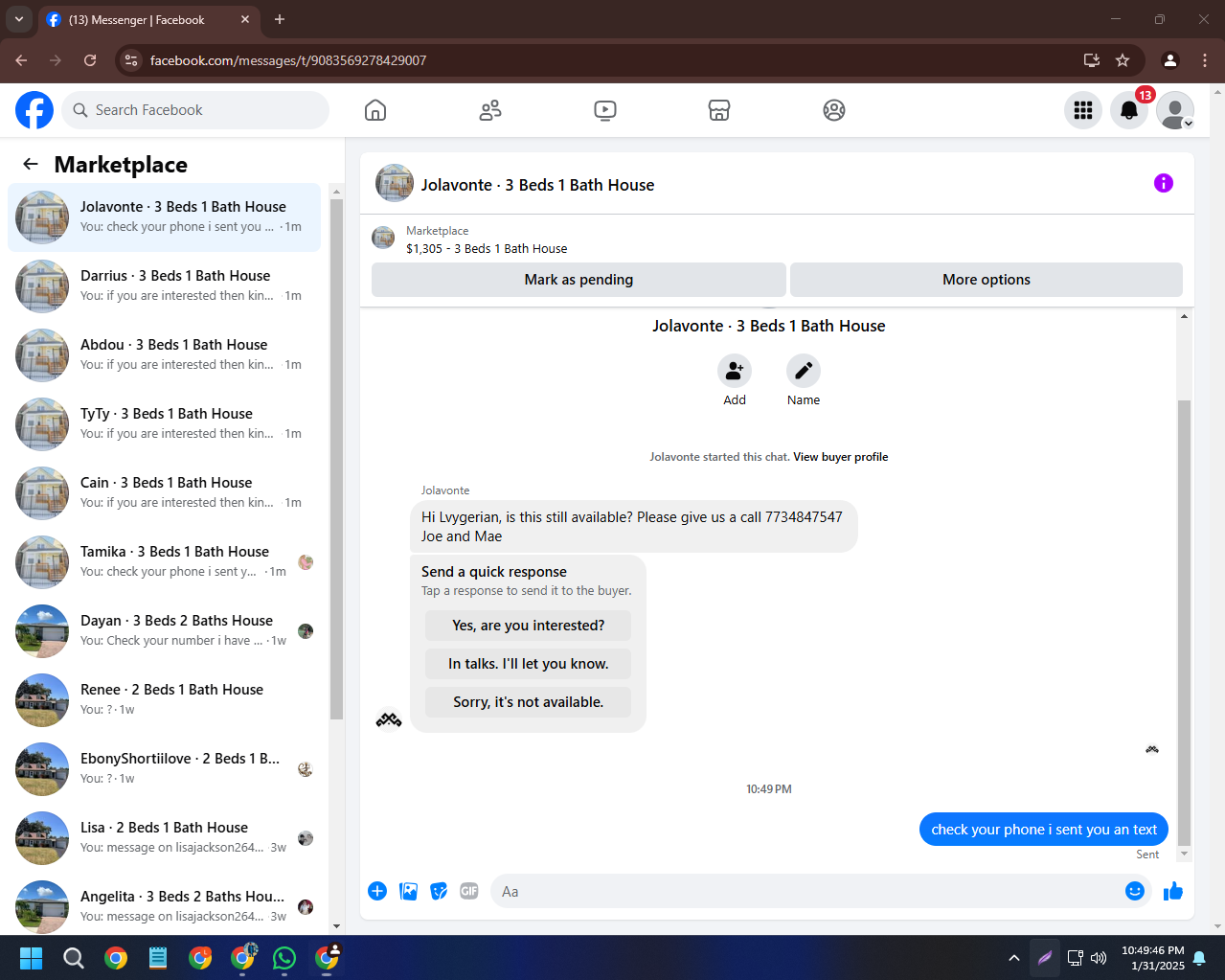Click the Add people icon
Screen dimensions: 1225x980
(x=735, y=371)
